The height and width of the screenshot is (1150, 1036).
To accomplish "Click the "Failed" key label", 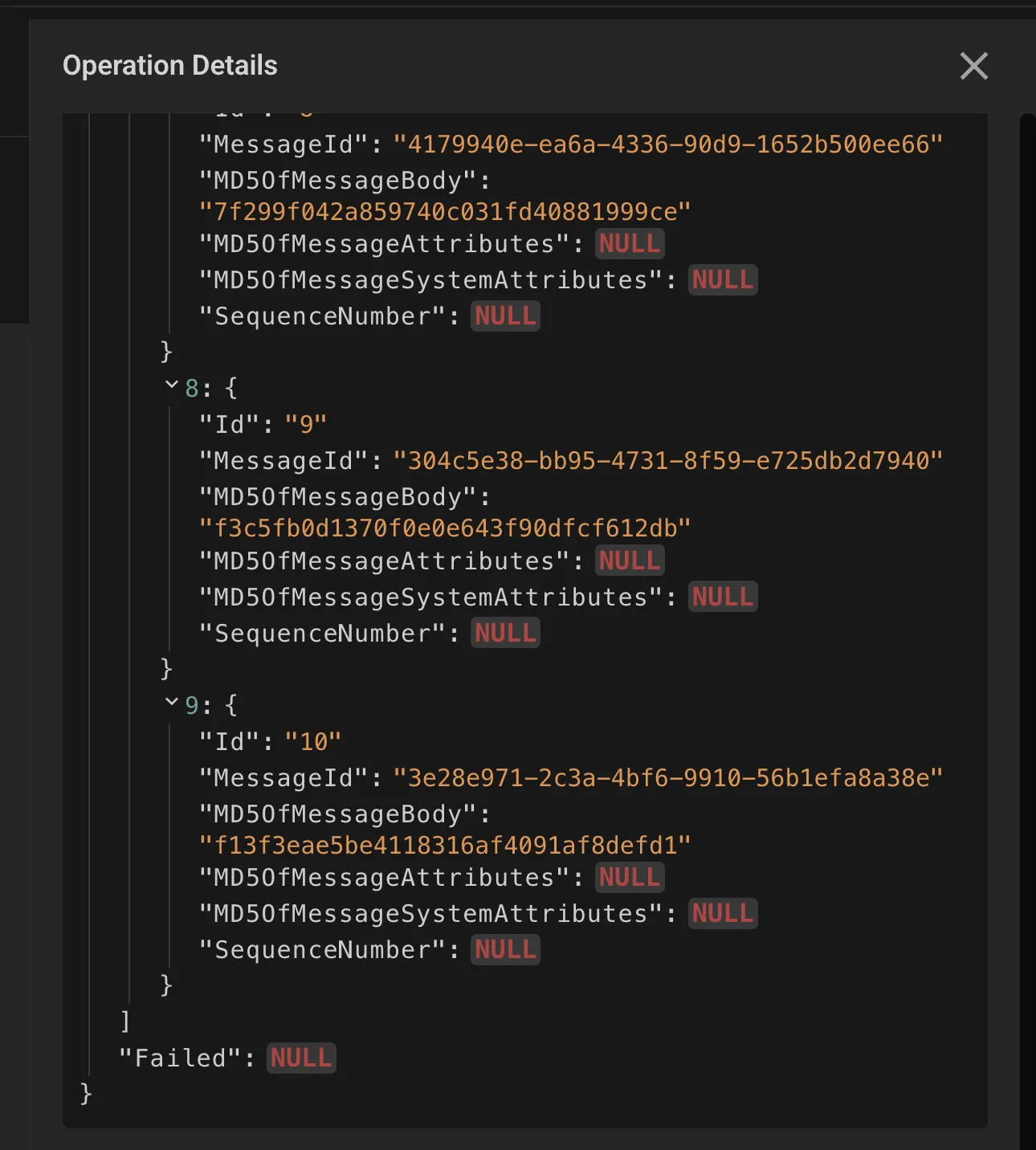I will point(181,1058).
